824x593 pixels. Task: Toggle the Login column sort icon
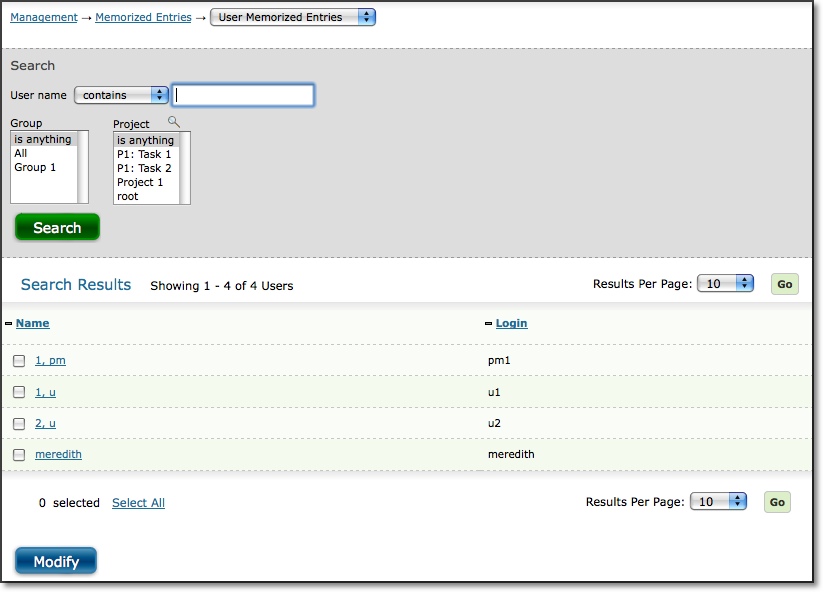(488, 324)
